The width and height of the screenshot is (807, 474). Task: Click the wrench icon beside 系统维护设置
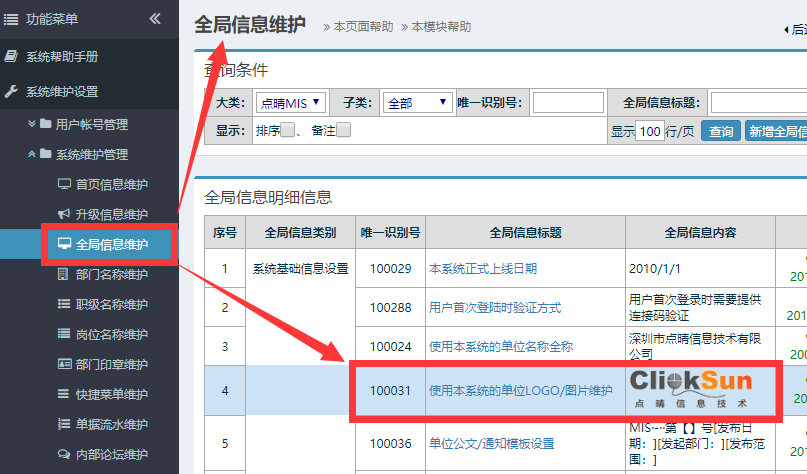(x=12, y=91)
